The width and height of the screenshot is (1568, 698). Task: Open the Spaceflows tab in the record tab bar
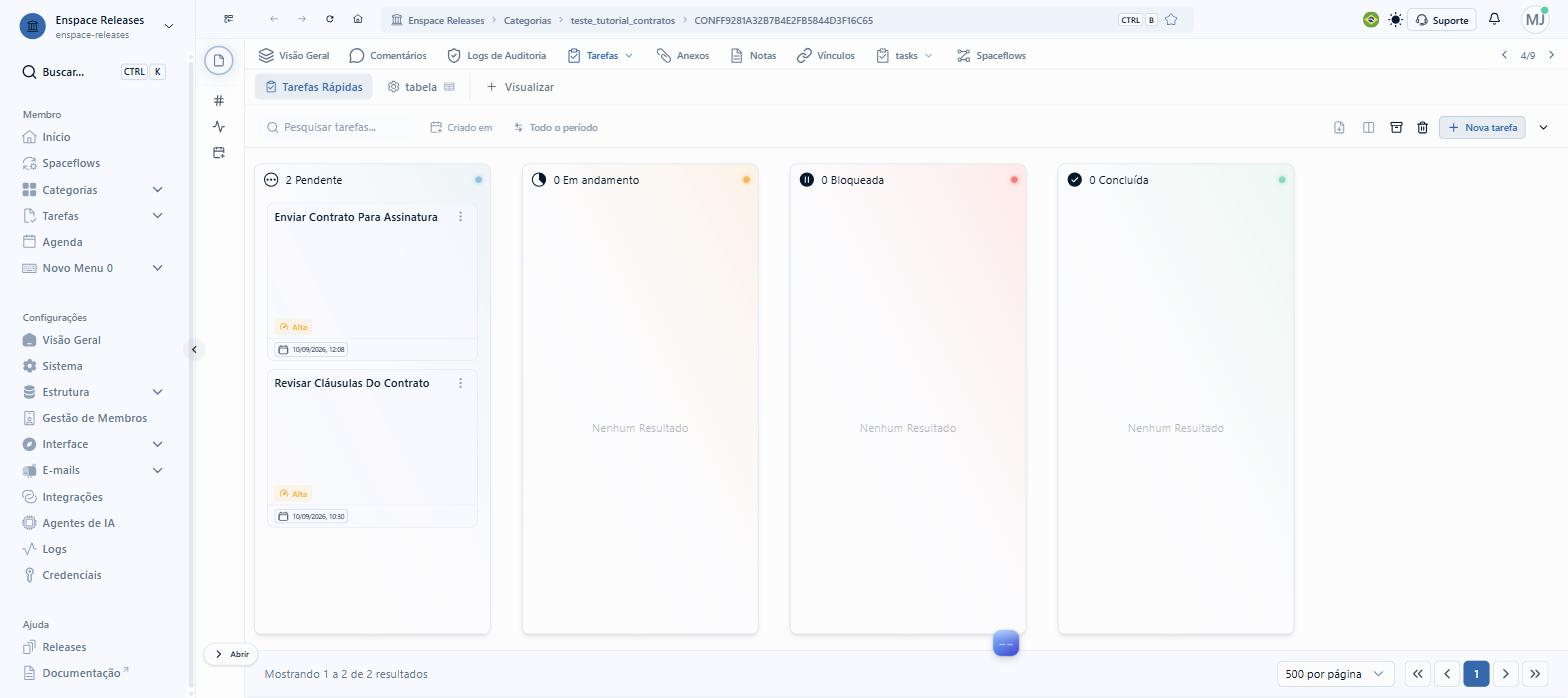tap(991, 56)
